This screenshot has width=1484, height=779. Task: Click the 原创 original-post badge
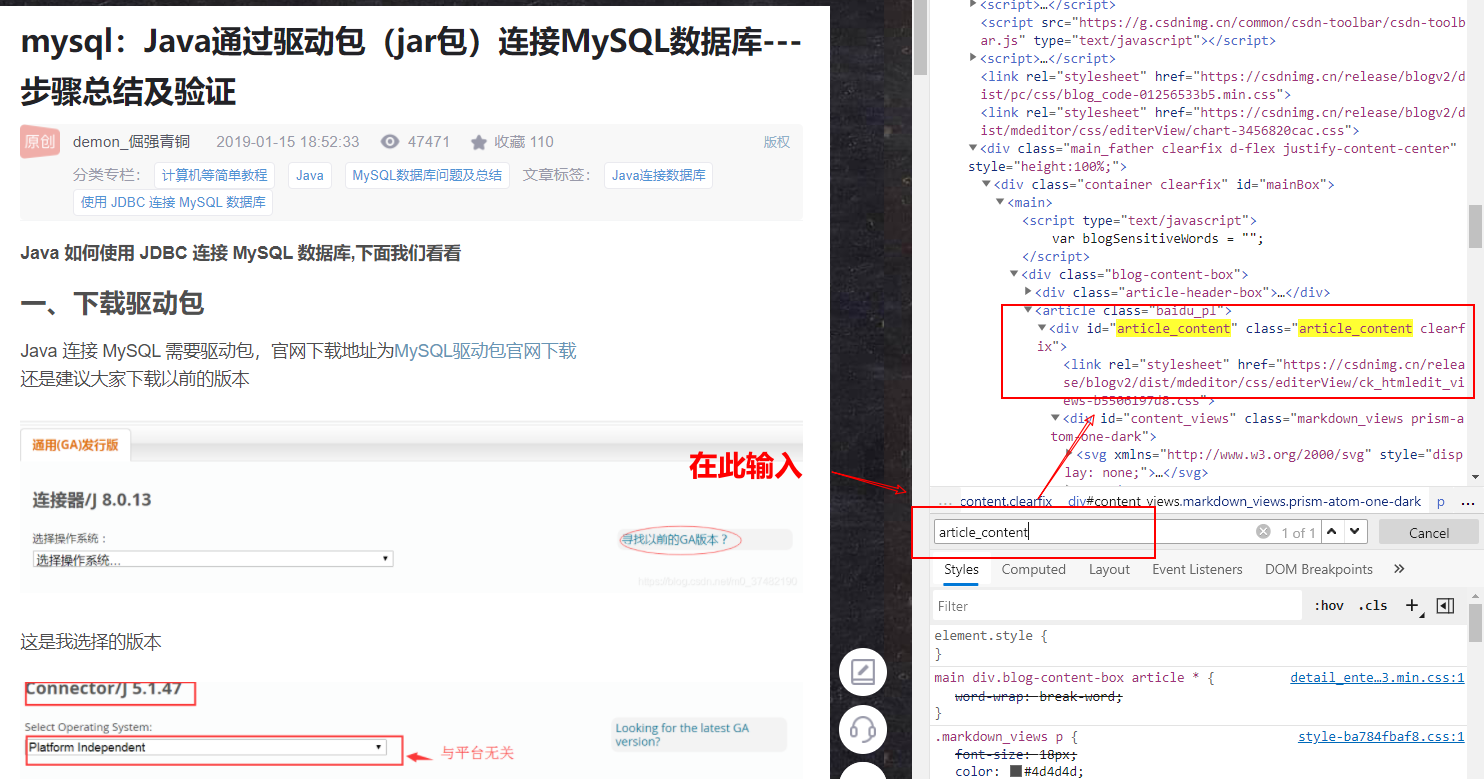39,142
